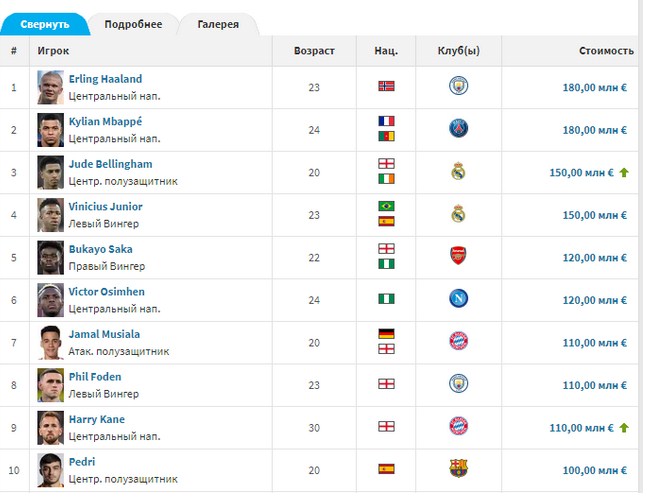Click Kylian Mbappé 180,00 млн € value

[x=595, y=130]
